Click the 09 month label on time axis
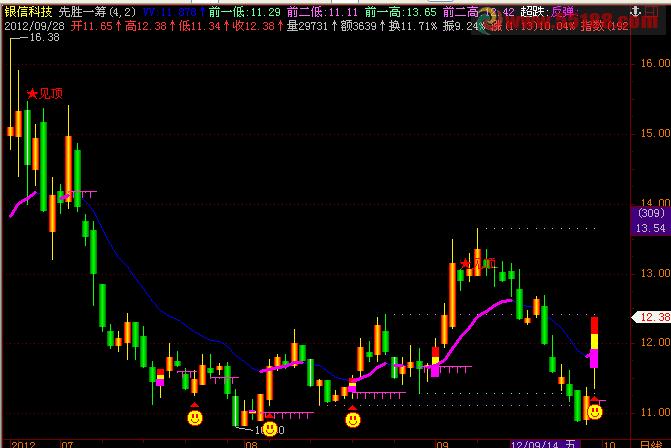The height and width of the screenshot is (448, 671). click(442, 444)
